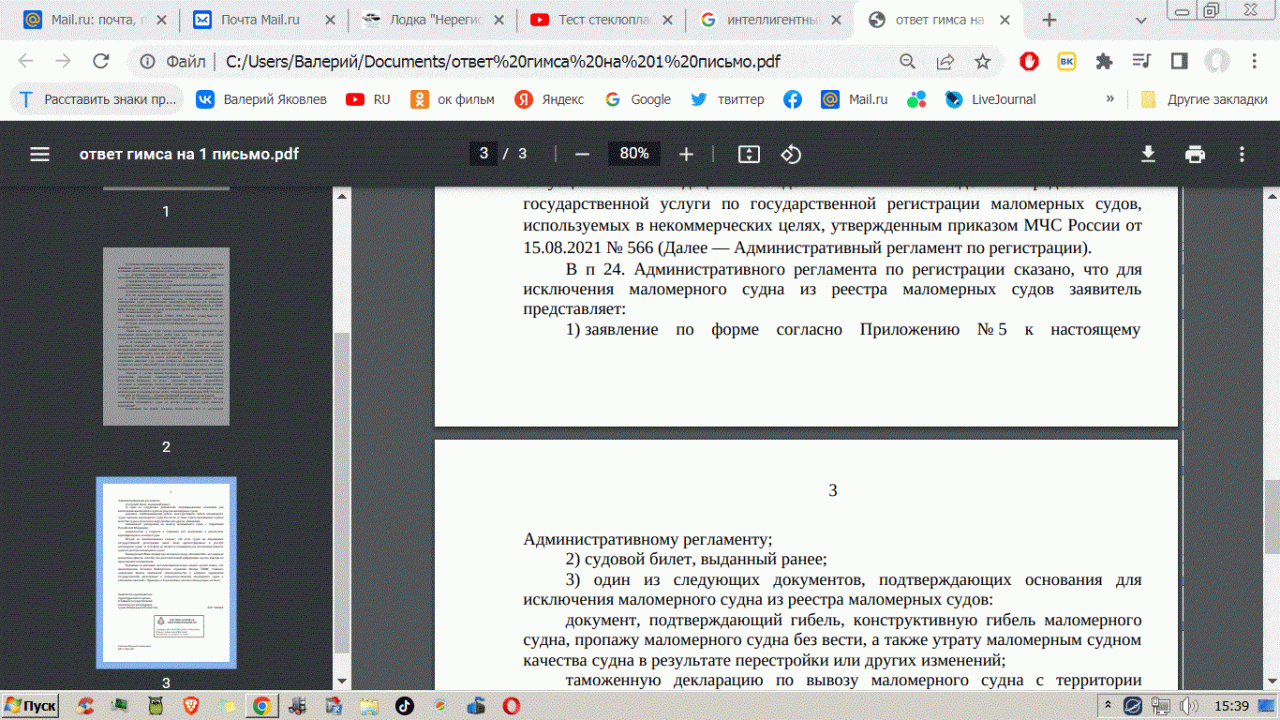Click the address bar with PDF path
The image size is (1280, 720).
click(503, 62)
